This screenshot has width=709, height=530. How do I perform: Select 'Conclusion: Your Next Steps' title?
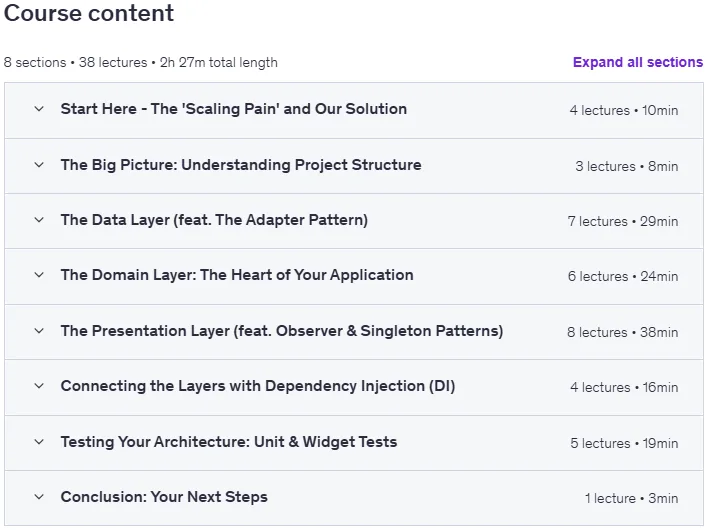pos(164,497)
